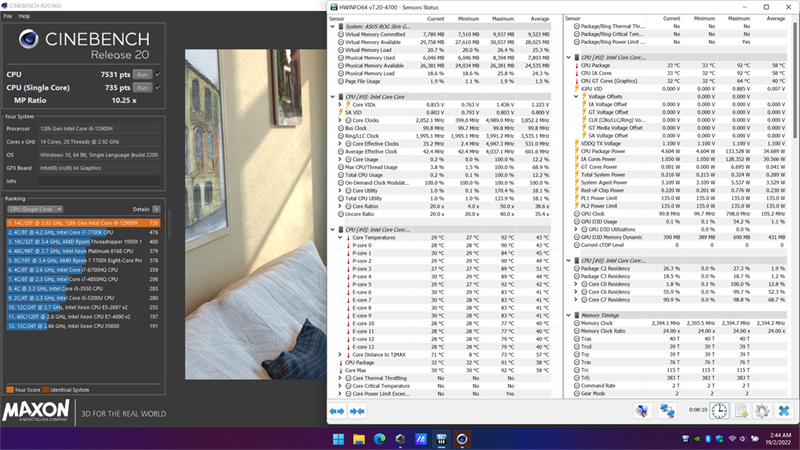Click the Current column header left pane
This screenshot has height=450, width=800.
pos(435,19)
